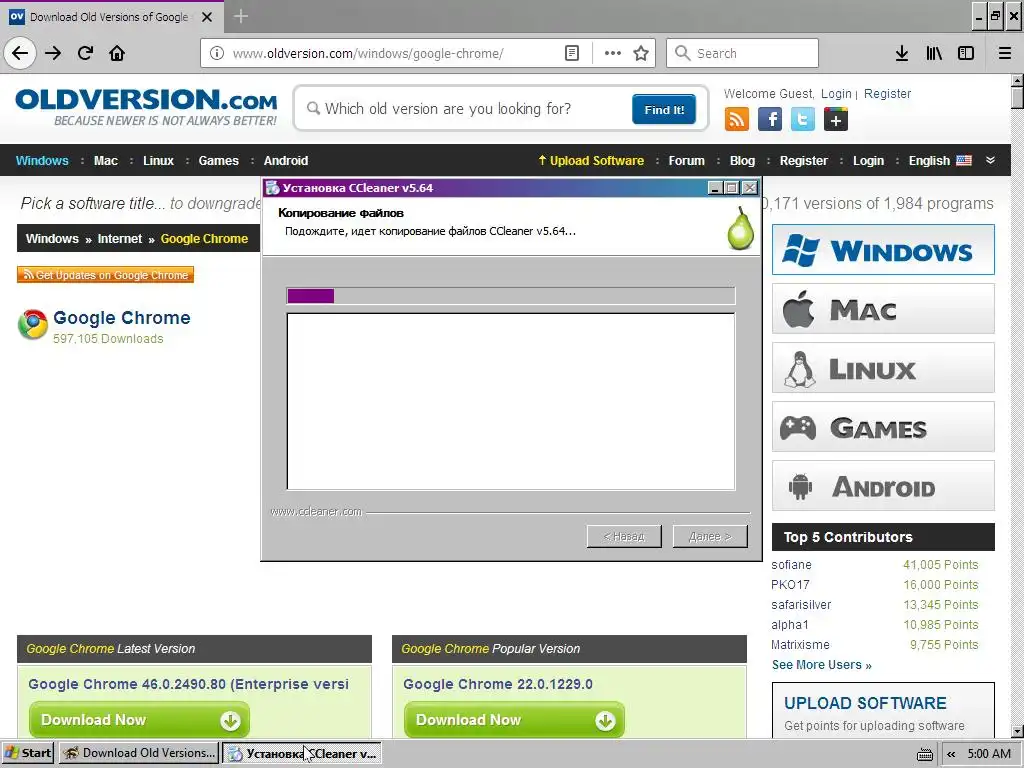This screenshot has height=768, width=1024.
Task: Click Internet in the breadcrumb
Action: pyautogui.click(x=120, y=239)
